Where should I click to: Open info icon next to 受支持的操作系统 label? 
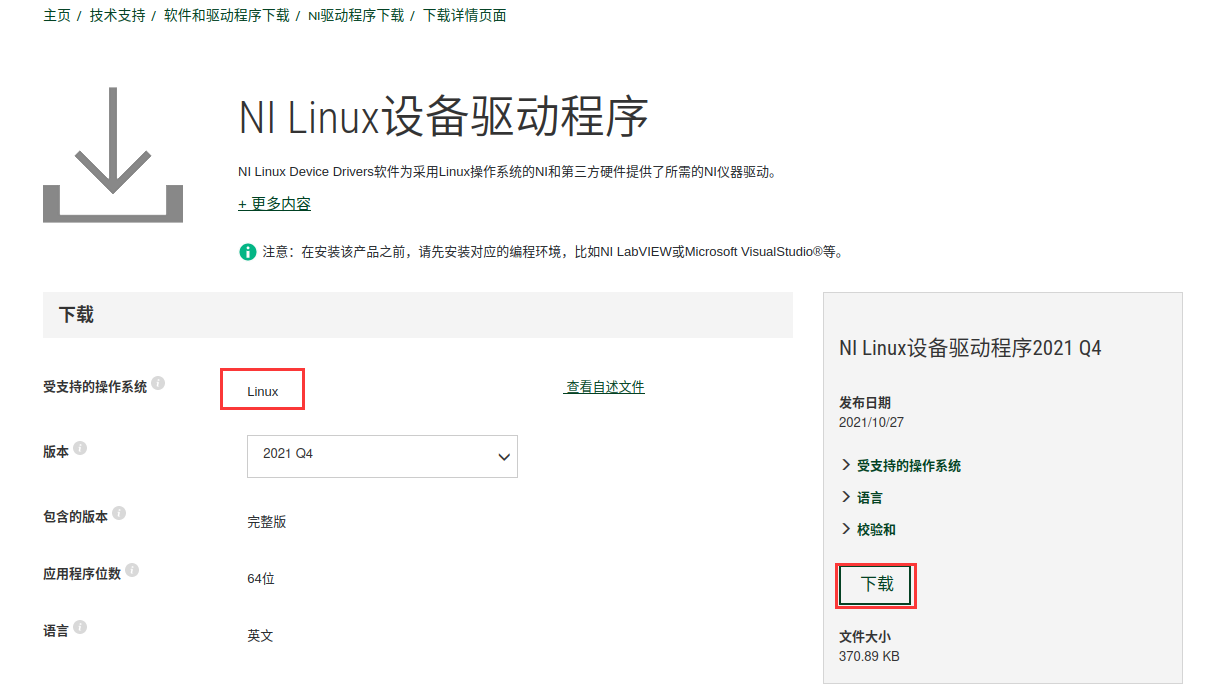pos(159,383)
